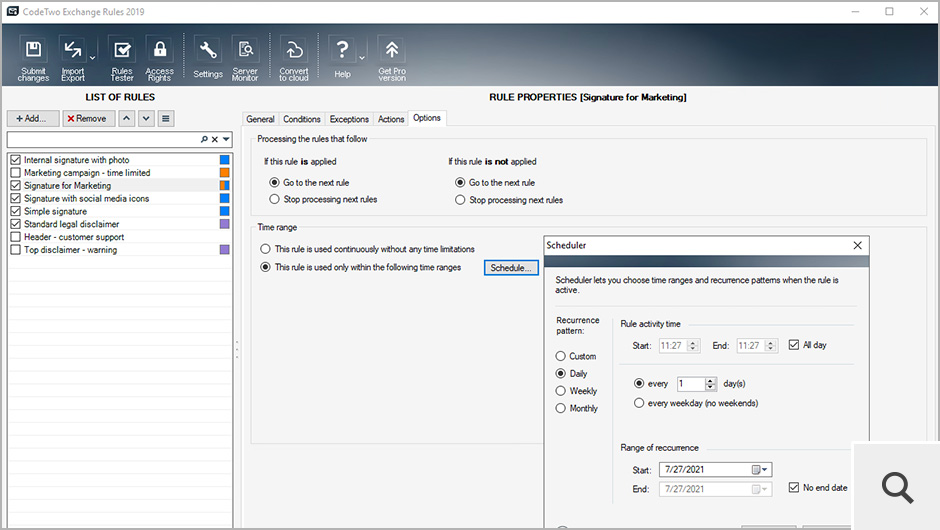Image resolution: width=940 pixels, height=530 pixels.
Task: Open Access Rights lock icon
Action: 159,58
